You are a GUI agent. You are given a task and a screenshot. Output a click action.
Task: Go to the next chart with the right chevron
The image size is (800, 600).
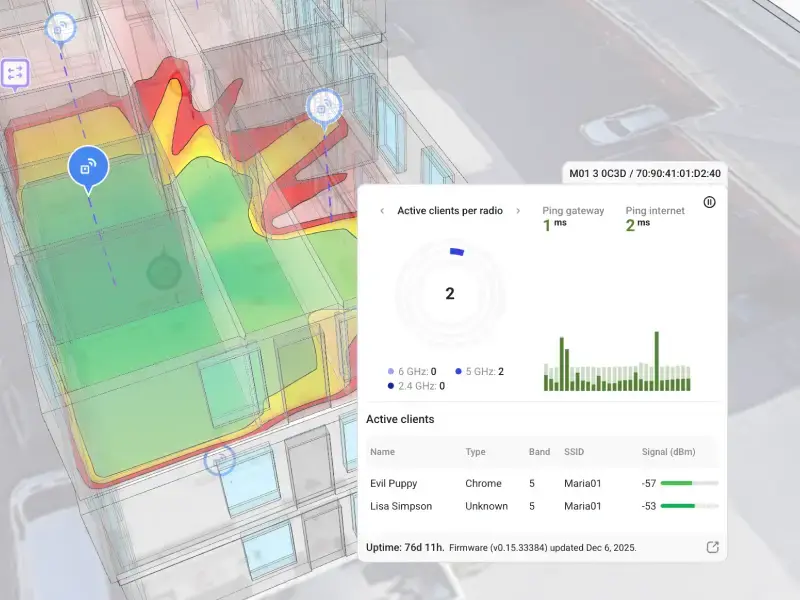[x=517, y=211]
